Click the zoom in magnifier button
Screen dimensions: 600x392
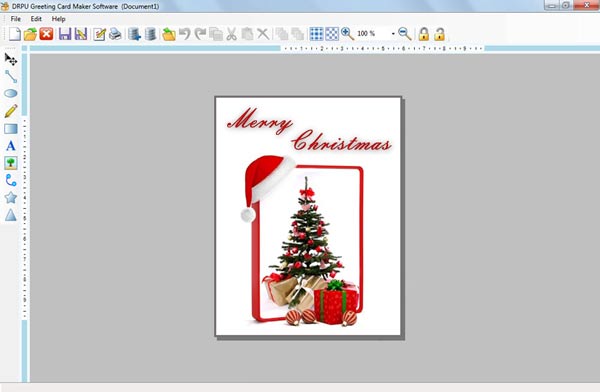tap(347, 34)
